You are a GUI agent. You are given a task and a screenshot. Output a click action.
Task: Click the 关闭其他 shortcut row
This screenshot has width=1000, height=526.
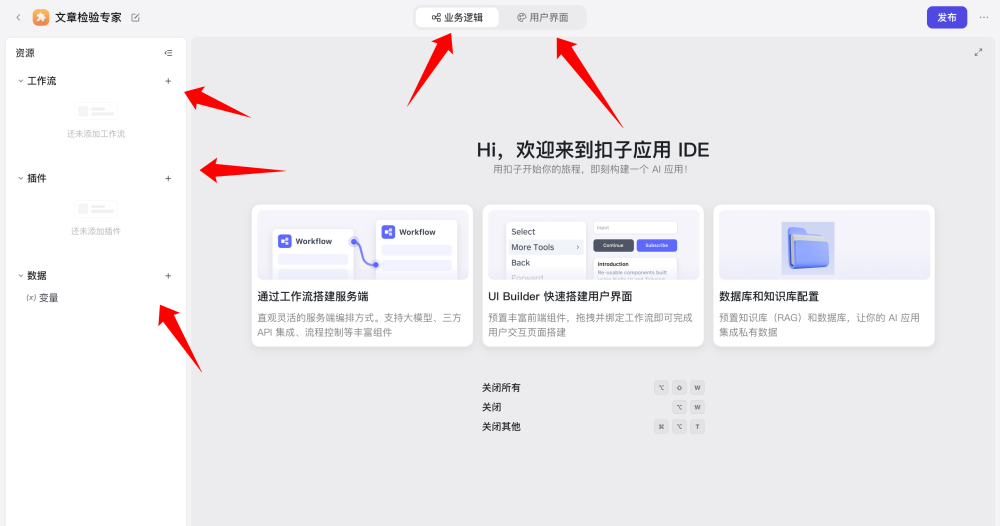[x=593, y=427]
